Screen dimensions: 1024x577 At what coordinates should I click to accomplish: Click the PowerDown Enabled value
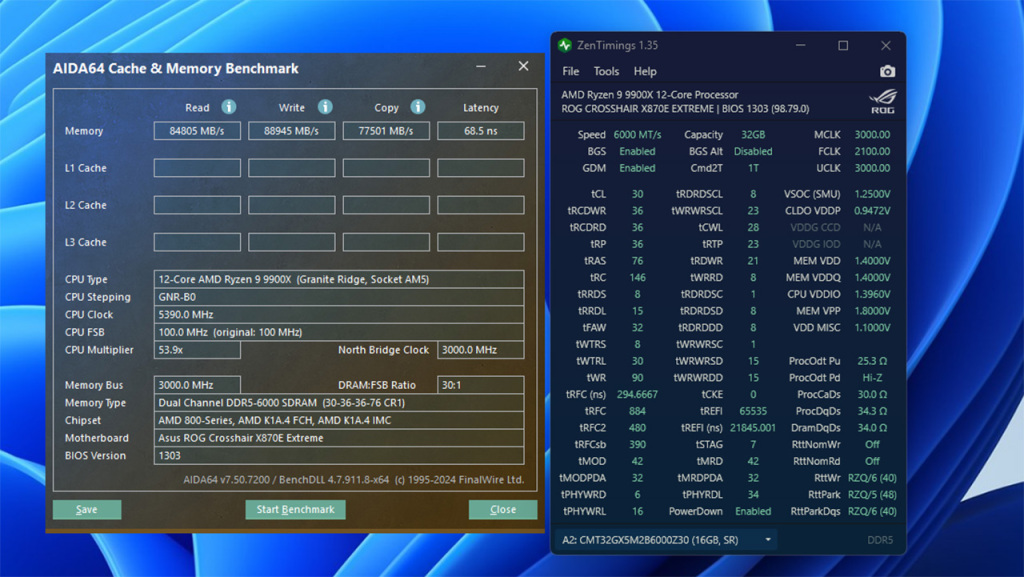tap(753, 511)
